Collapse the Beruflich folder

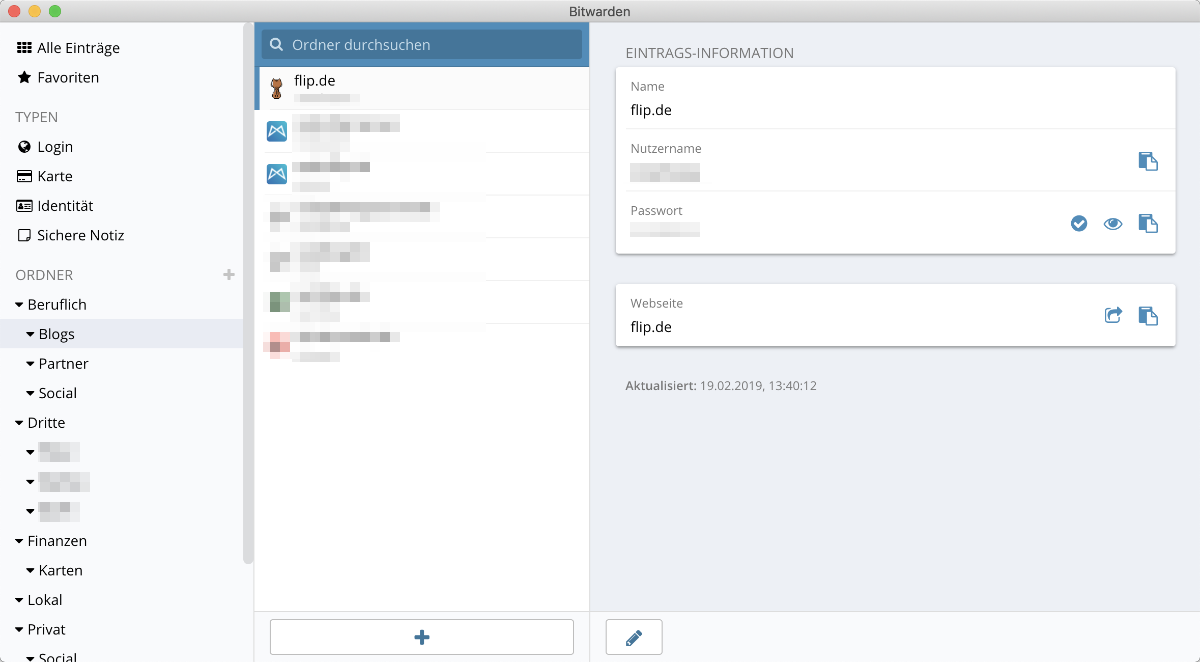click(x=20, y=305)
